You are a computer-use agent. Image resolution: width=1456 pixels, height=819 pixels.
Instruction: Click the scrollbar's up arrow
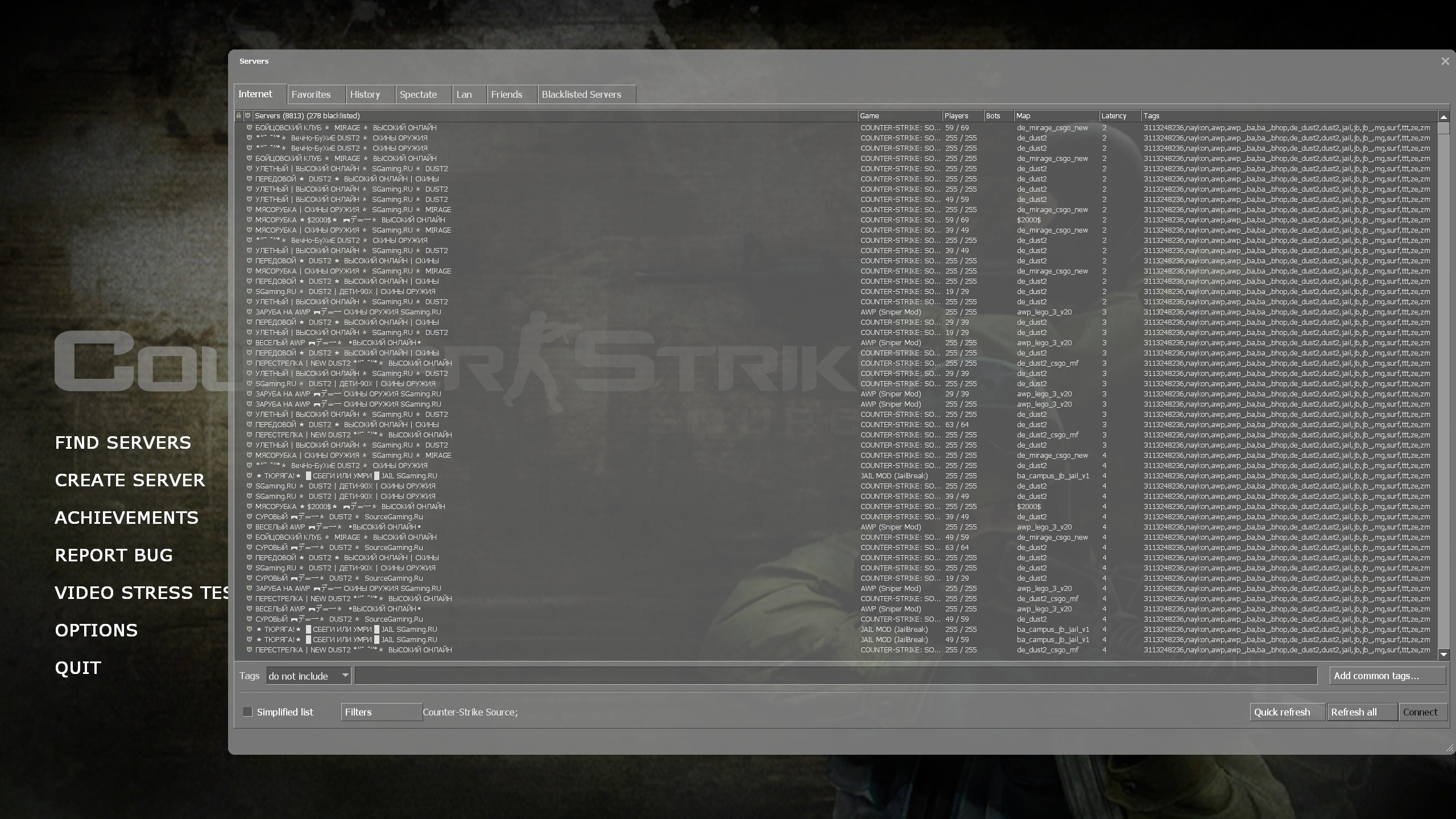(1443, 117)
